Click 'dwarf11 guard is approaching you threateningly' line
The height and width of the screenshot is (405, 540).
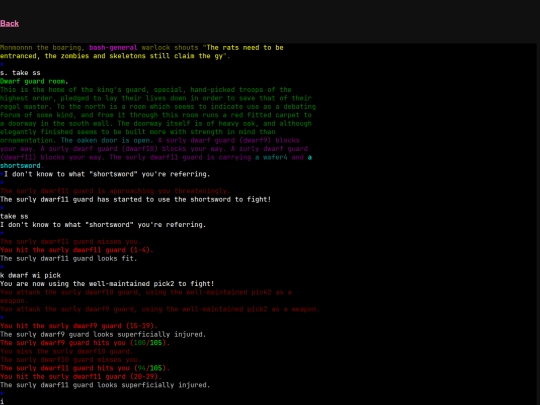tap(115, 191)
